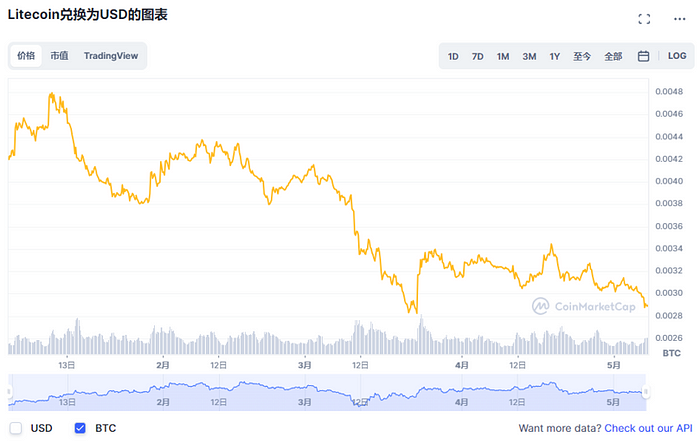Screen dimensions: 700x443
Task: Select the 3M time range
Action: tap(529, 56)
